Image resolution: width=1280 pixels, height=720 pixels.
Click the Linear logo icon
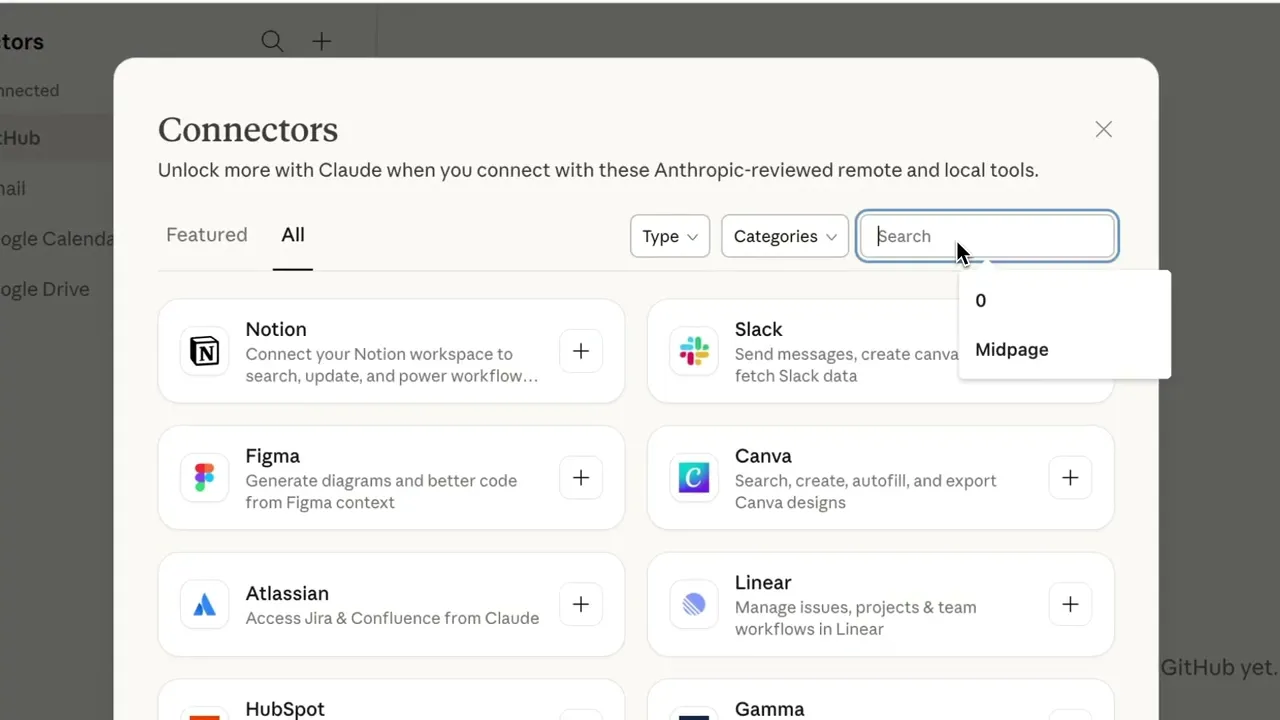point(694,604)
